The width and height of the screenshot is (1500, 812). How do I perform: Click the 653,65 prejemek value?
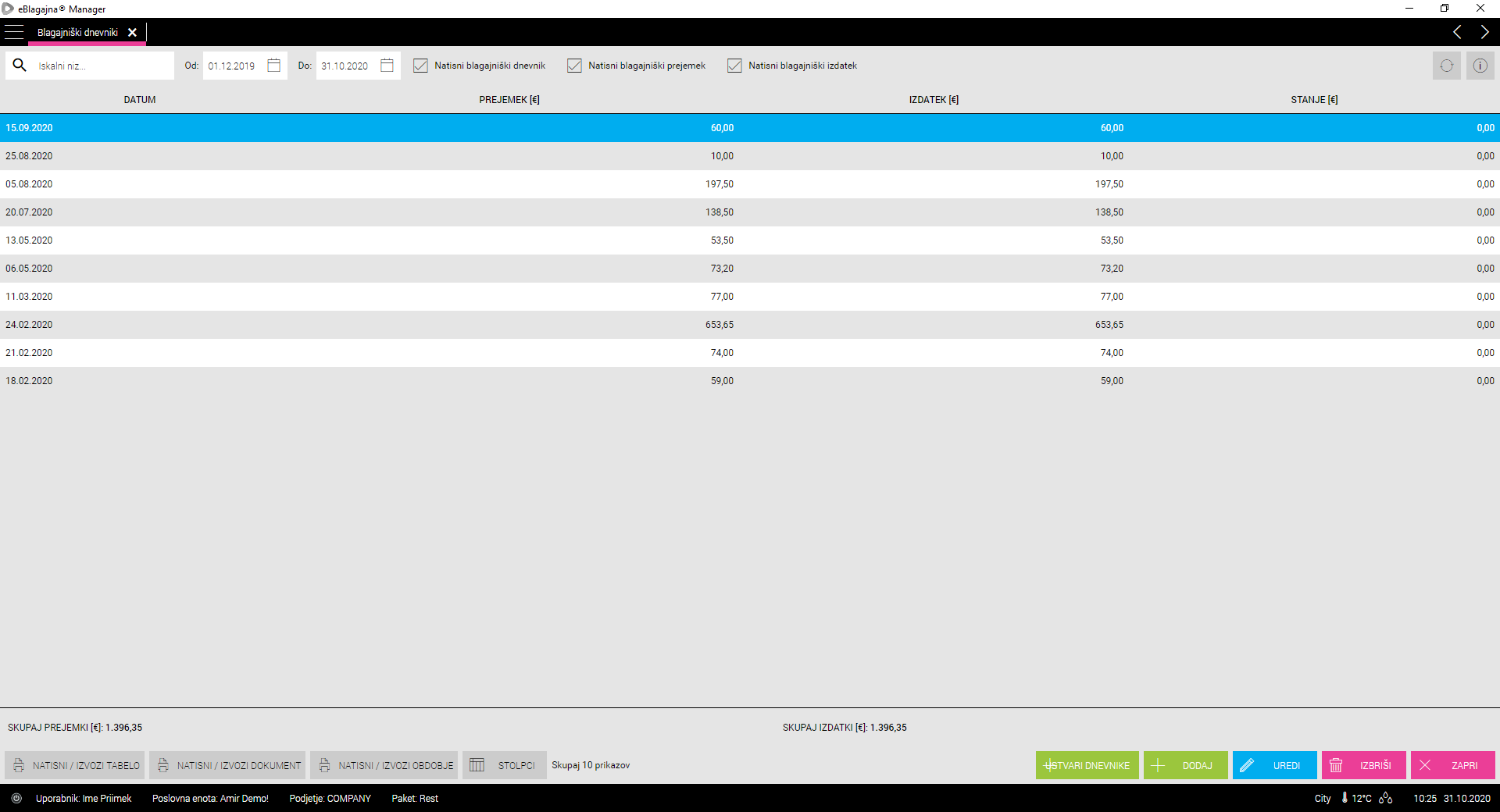[x=720, y=325]
